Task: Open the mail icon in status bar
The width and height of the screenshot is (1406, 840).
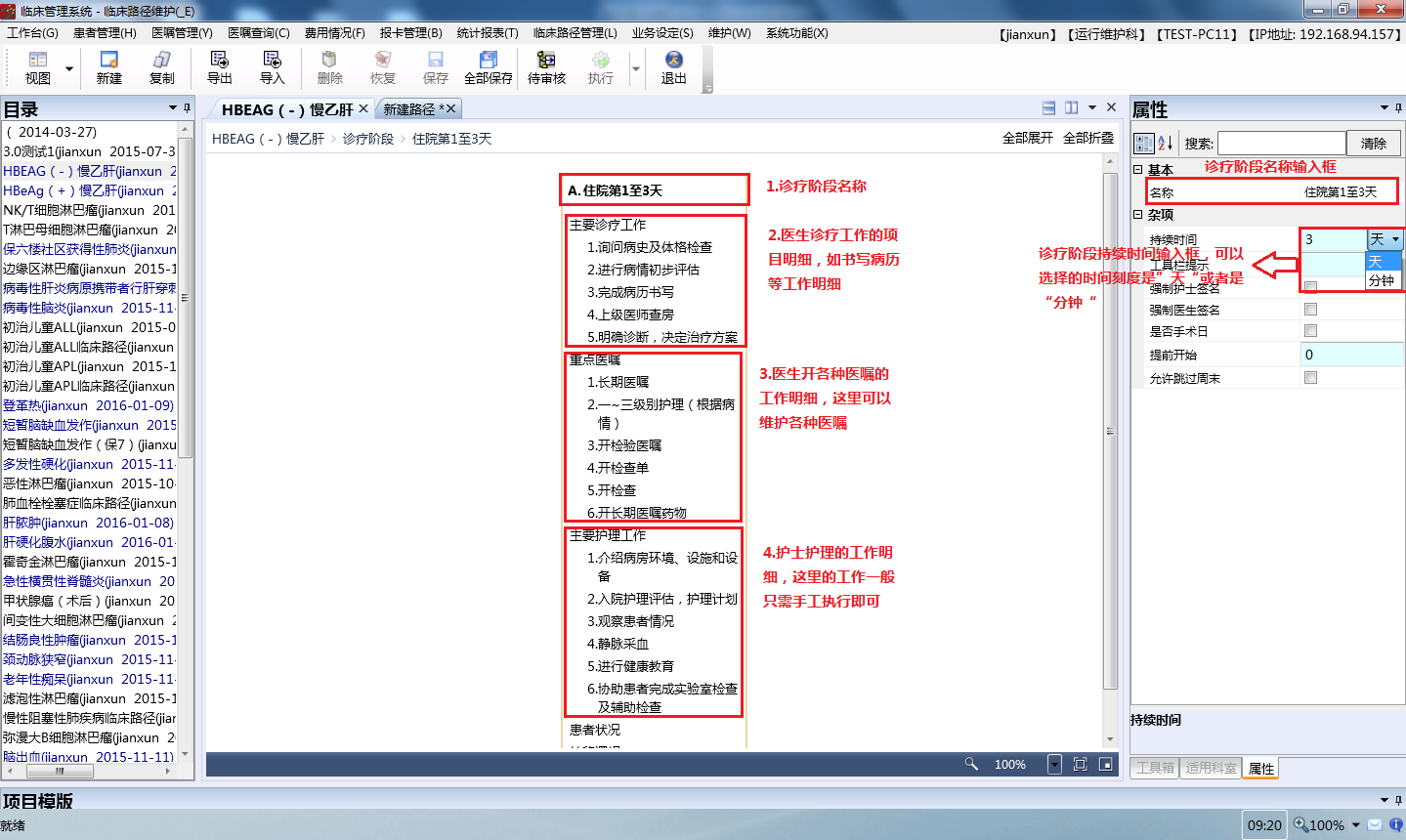Action: (1375, 825)
